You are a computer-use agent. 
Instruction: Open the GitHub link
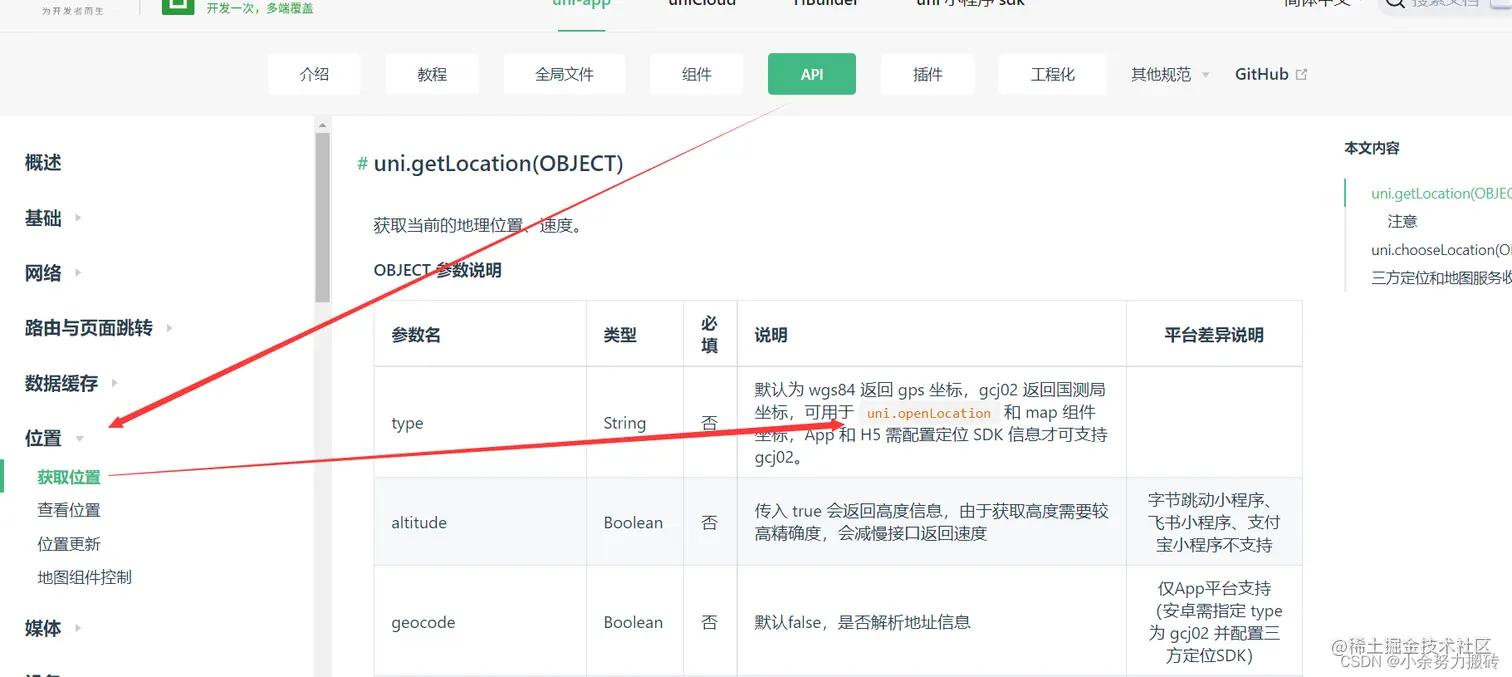click(1262, 74)
